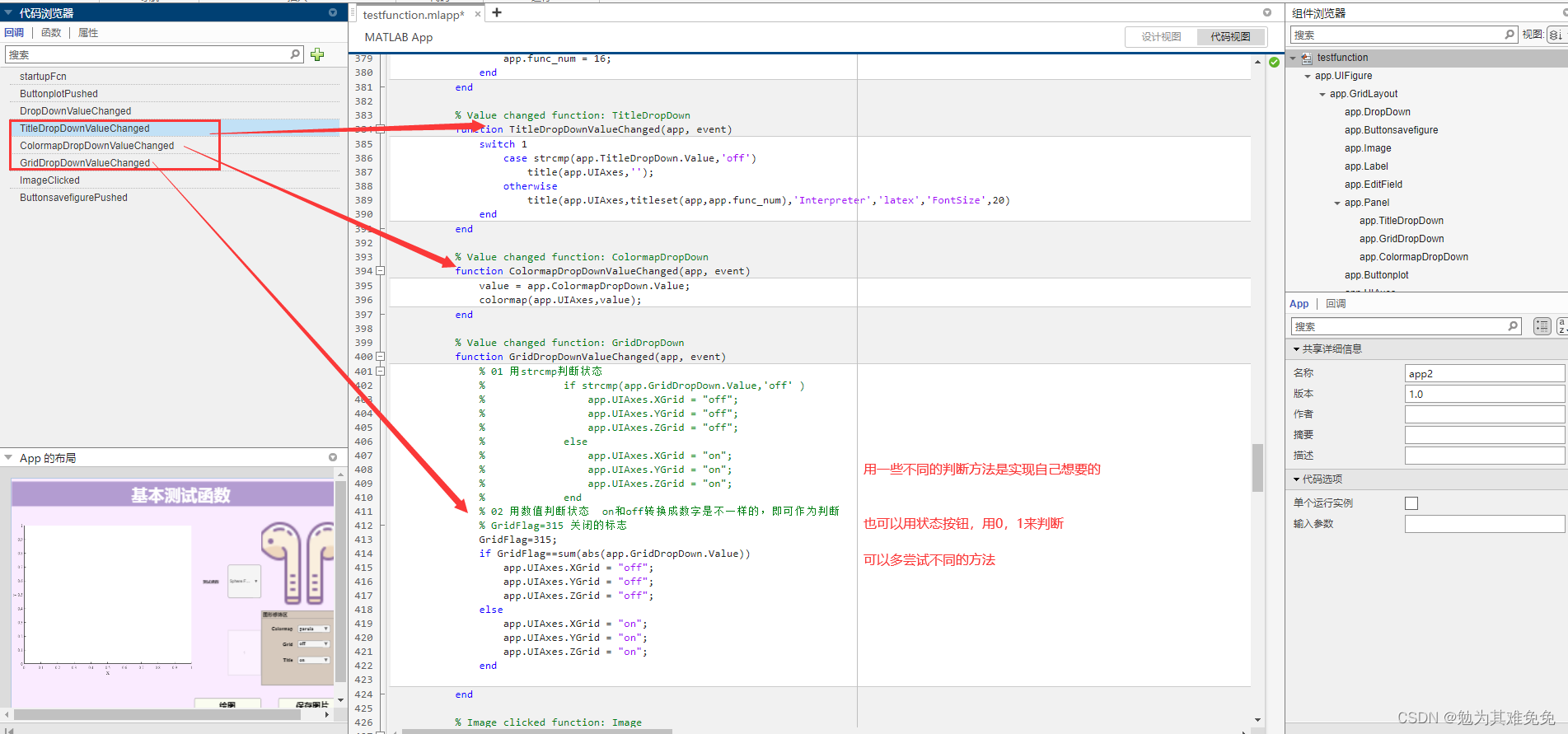
Task: Open the App Layout panel options menu icon
Action: click(x=333, y=457)
